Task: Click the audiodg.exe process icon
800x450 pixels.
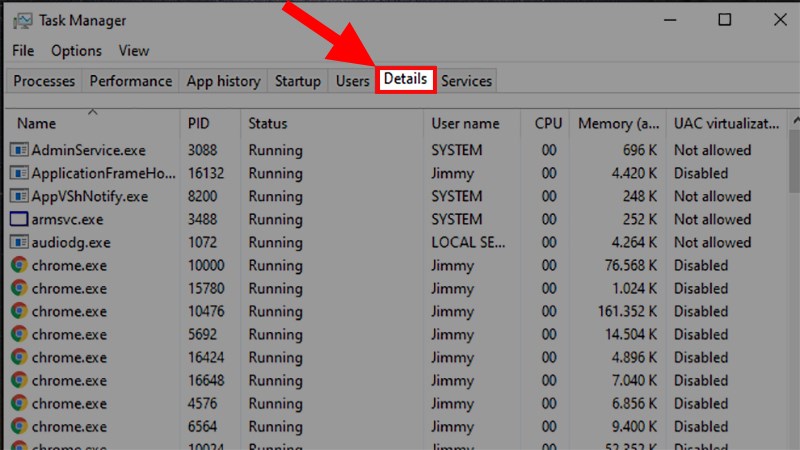Action: tap(19, 242)
